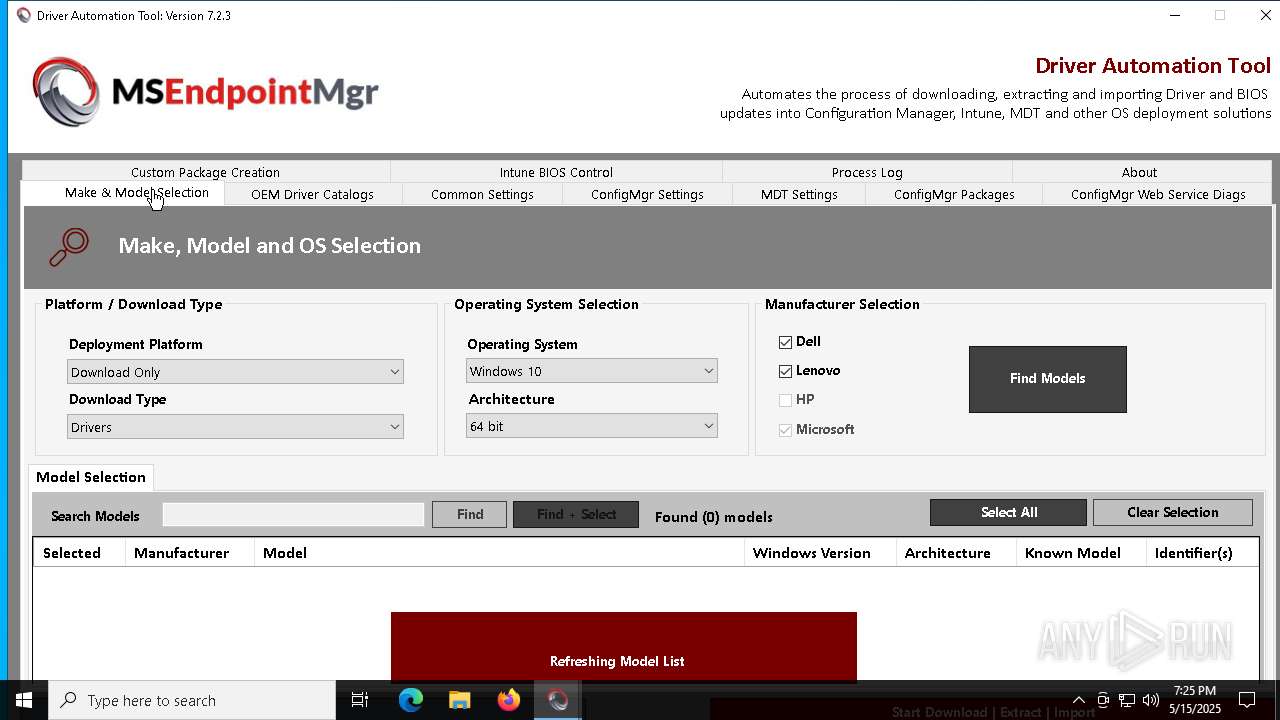
Task: Uncheck the Lenovo manufacturer checkbox
Action: tap(785, 371)
